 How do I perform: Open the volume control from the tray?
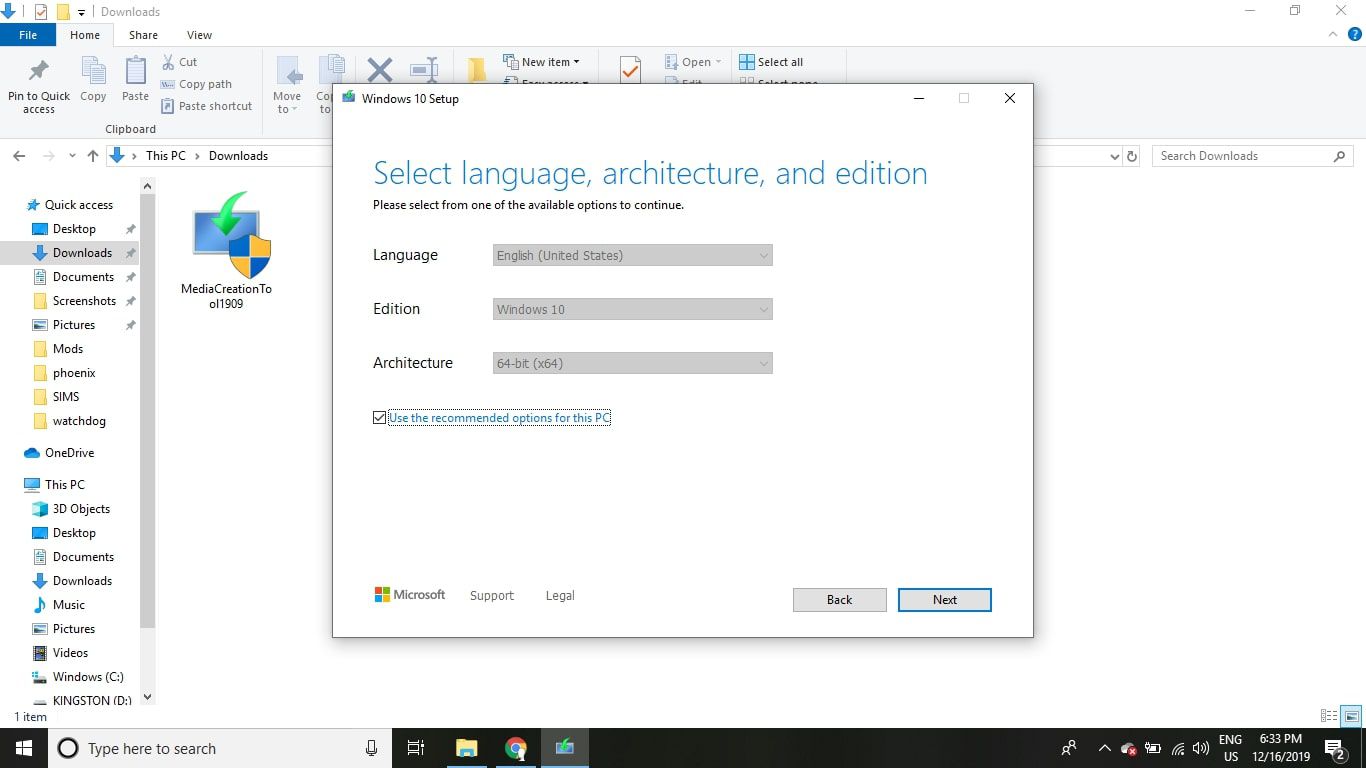pos(1201,748)
